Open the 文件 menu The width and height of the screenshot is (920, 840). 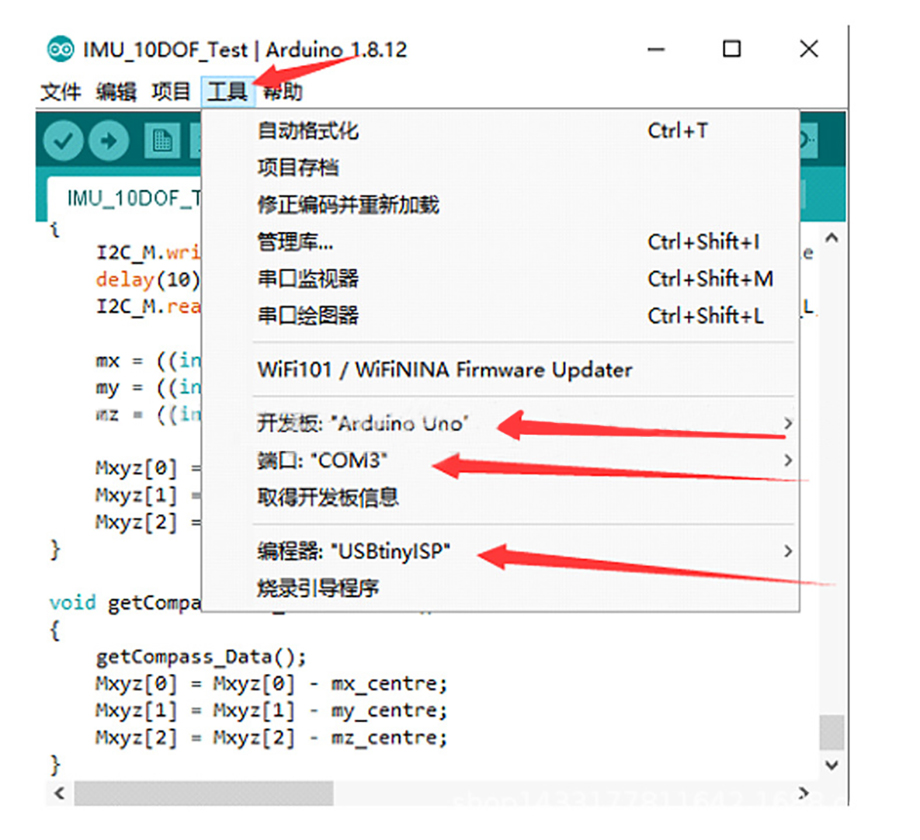[60, 92]
